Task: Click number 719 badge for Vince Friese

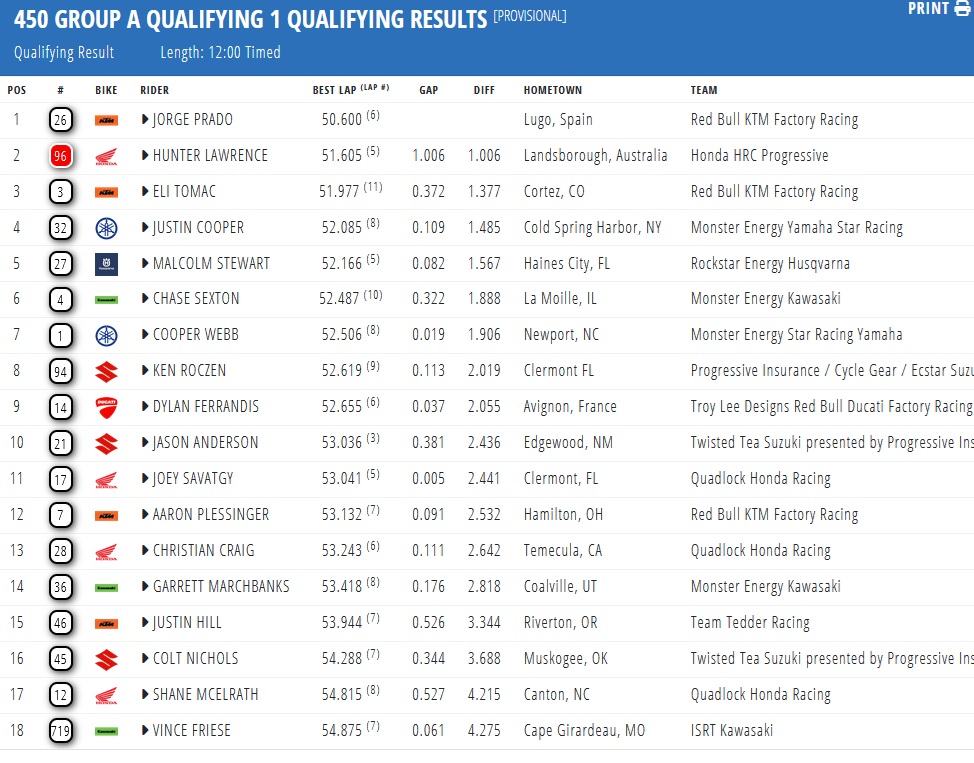Action: click(60, 731)
